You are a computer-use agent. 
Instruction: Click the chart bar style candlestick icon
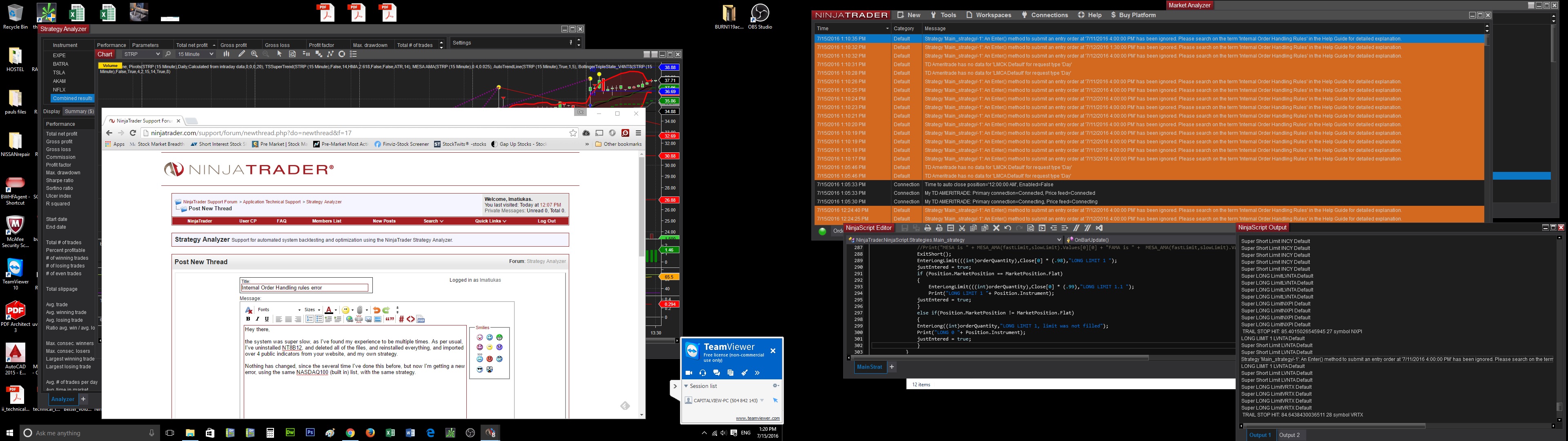[x=227, y=54]
